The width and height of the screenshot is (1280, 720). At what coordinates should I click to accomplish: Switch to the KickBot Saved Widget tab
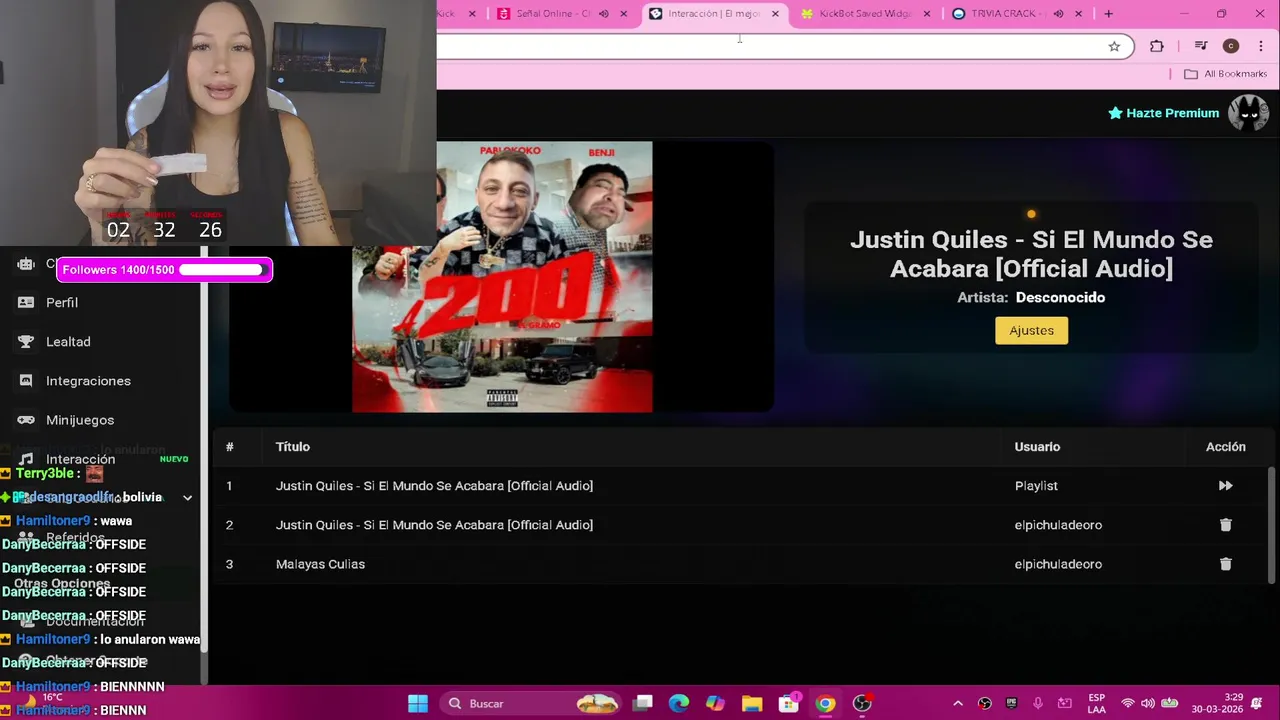[x=866, y=14]
